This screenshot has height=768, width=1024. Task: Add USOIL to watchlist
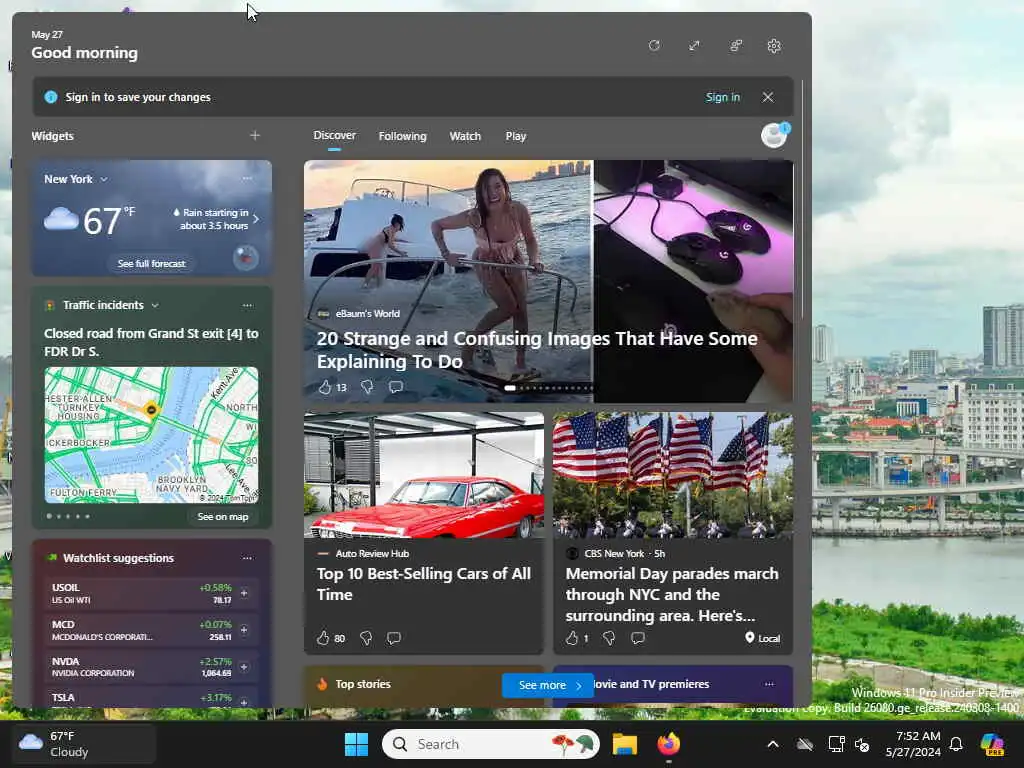244,593
